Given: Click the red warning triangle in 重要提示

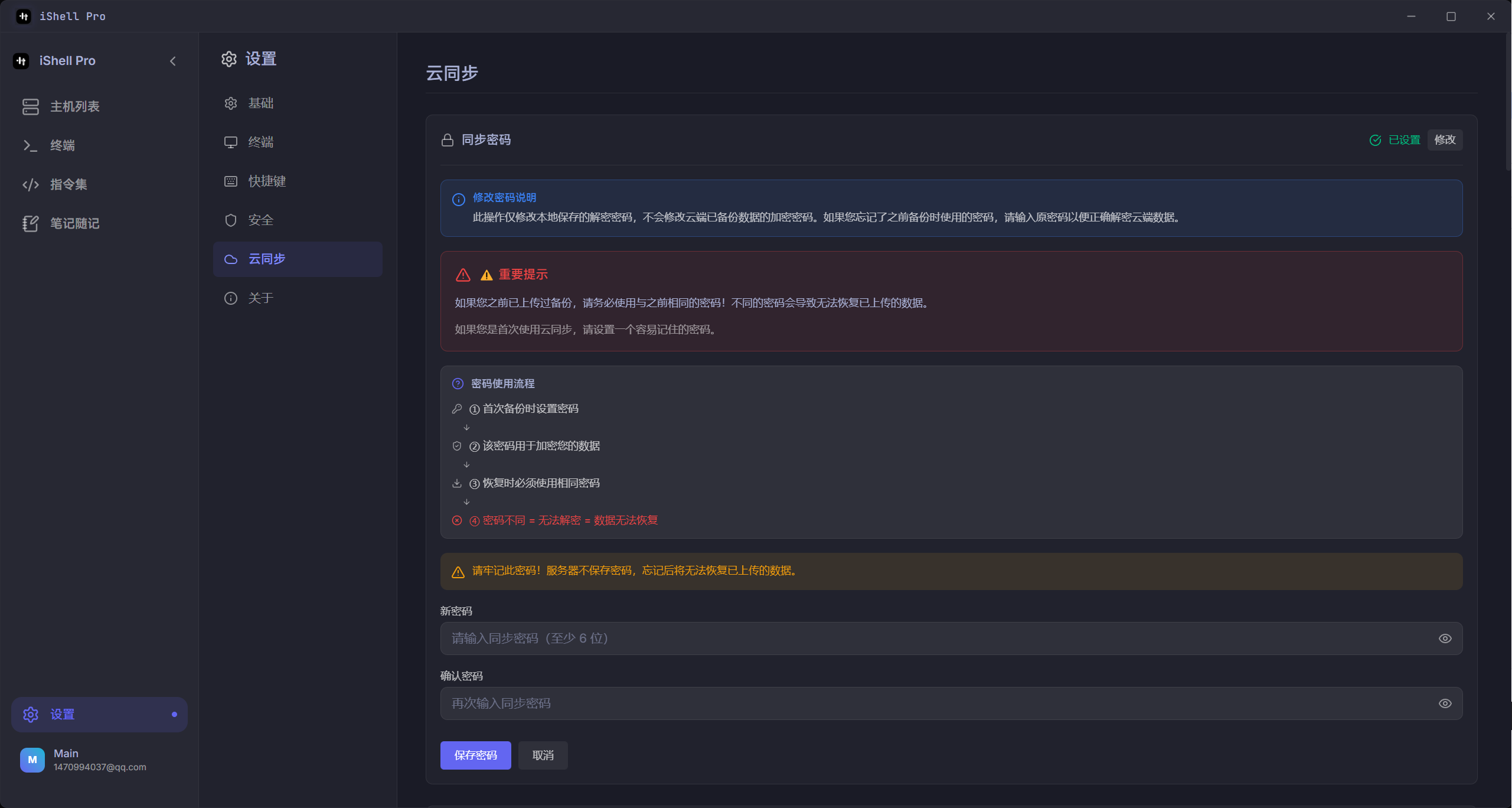Looking at the screenshot, I should (x=463, y=275).
